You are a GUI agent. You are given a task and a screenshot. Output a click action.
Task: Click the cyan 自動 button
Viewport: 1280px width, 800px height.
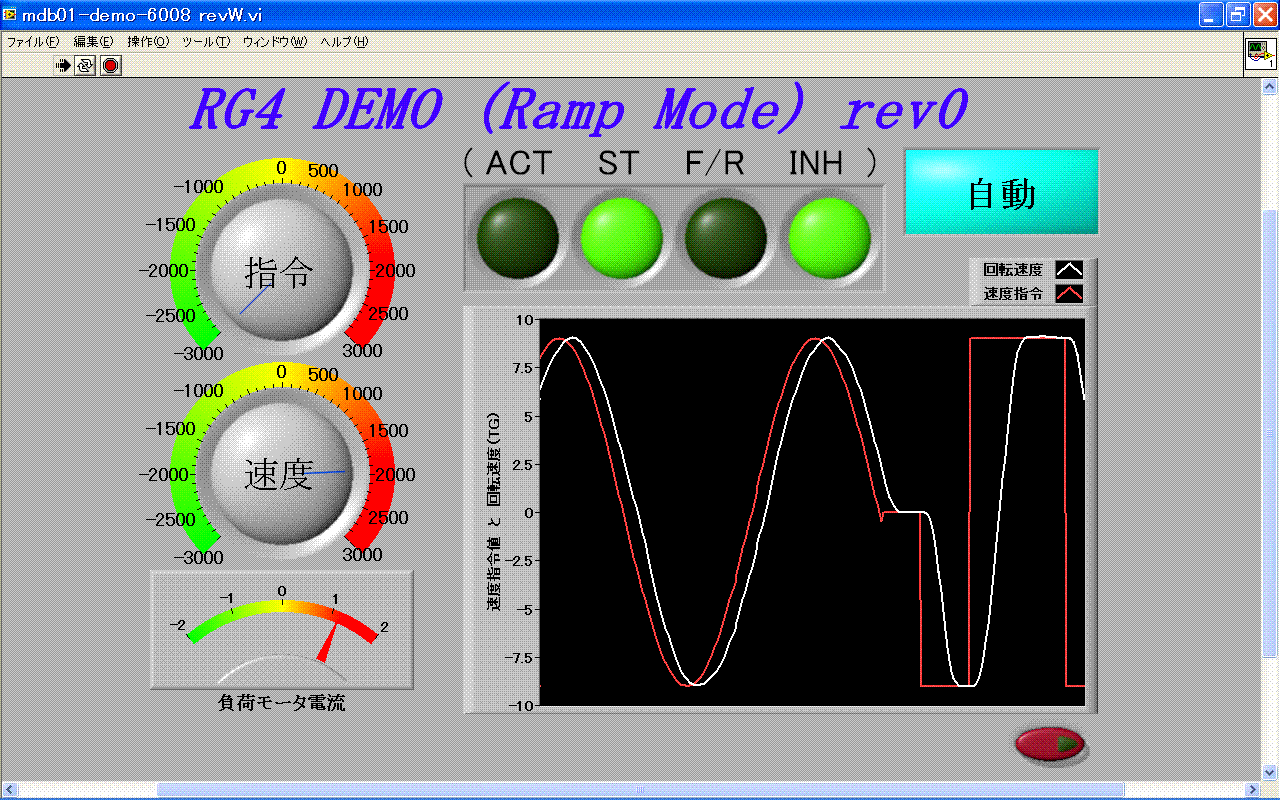1001,192
